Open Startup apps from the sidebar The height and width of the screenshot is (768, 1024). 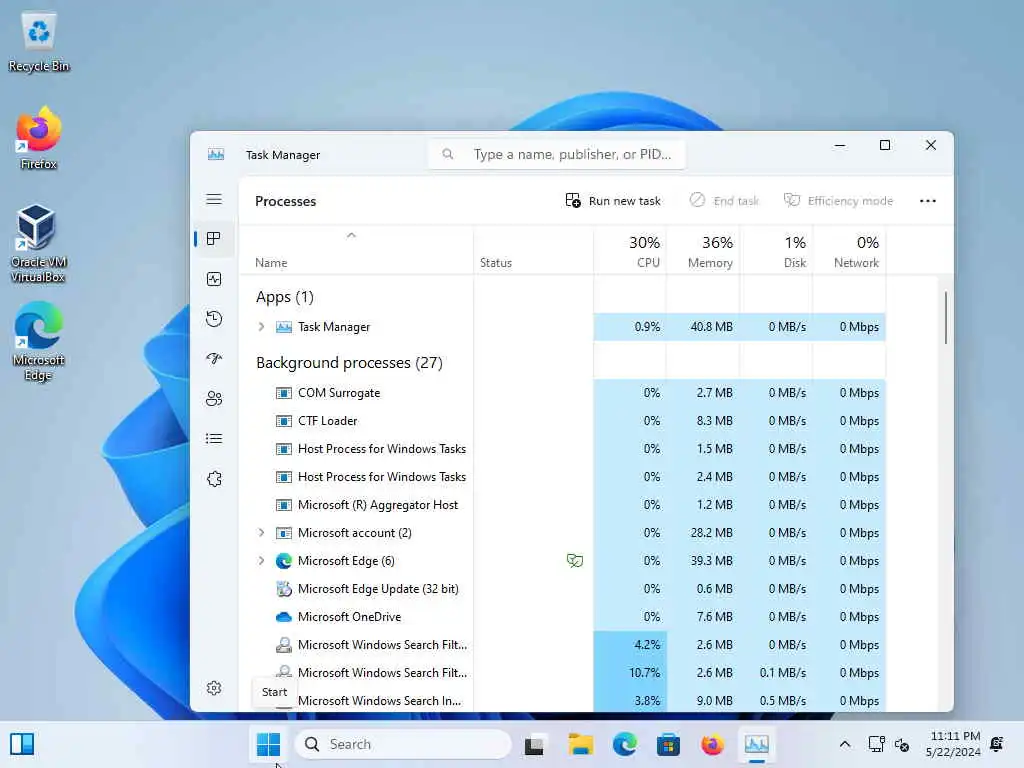click(x=214, y=359)
